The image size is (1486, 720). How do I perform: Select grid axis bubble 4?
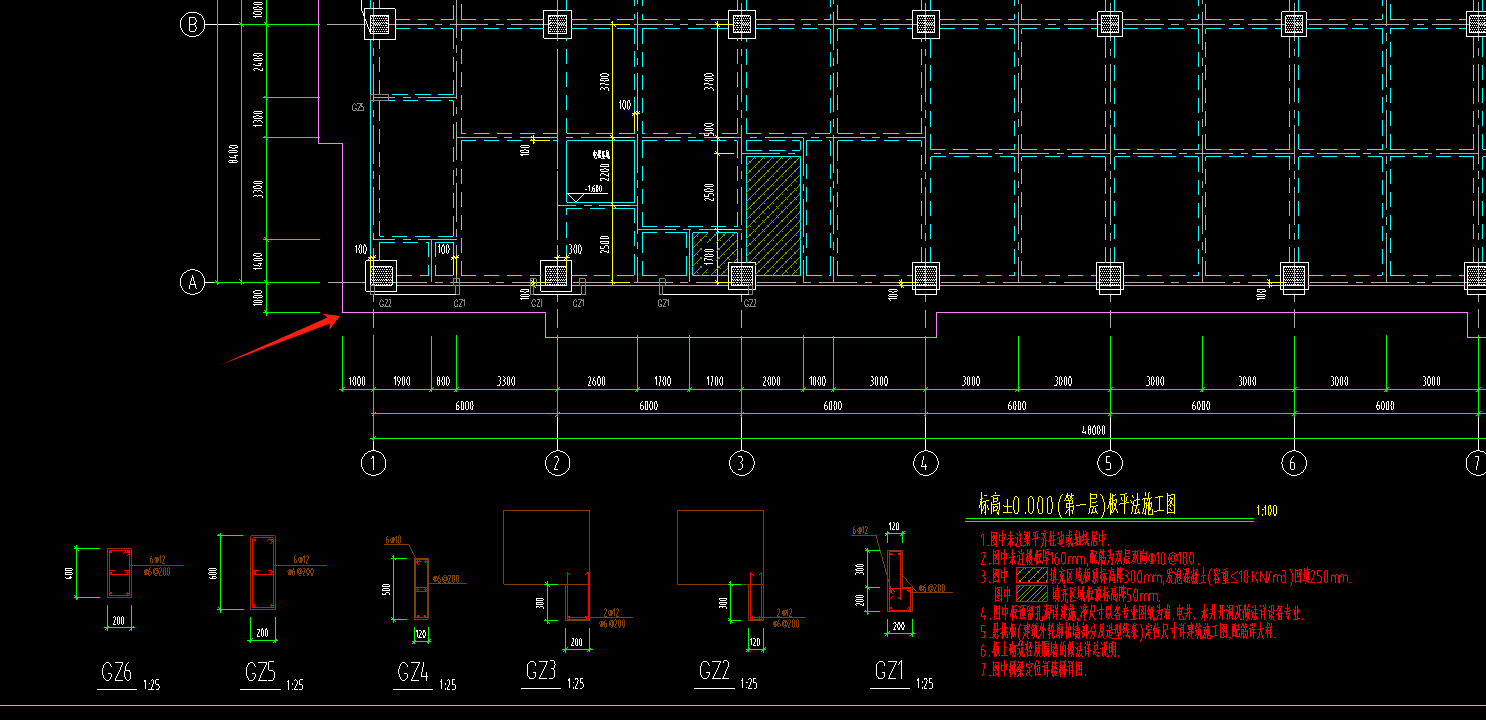(925, 463)
